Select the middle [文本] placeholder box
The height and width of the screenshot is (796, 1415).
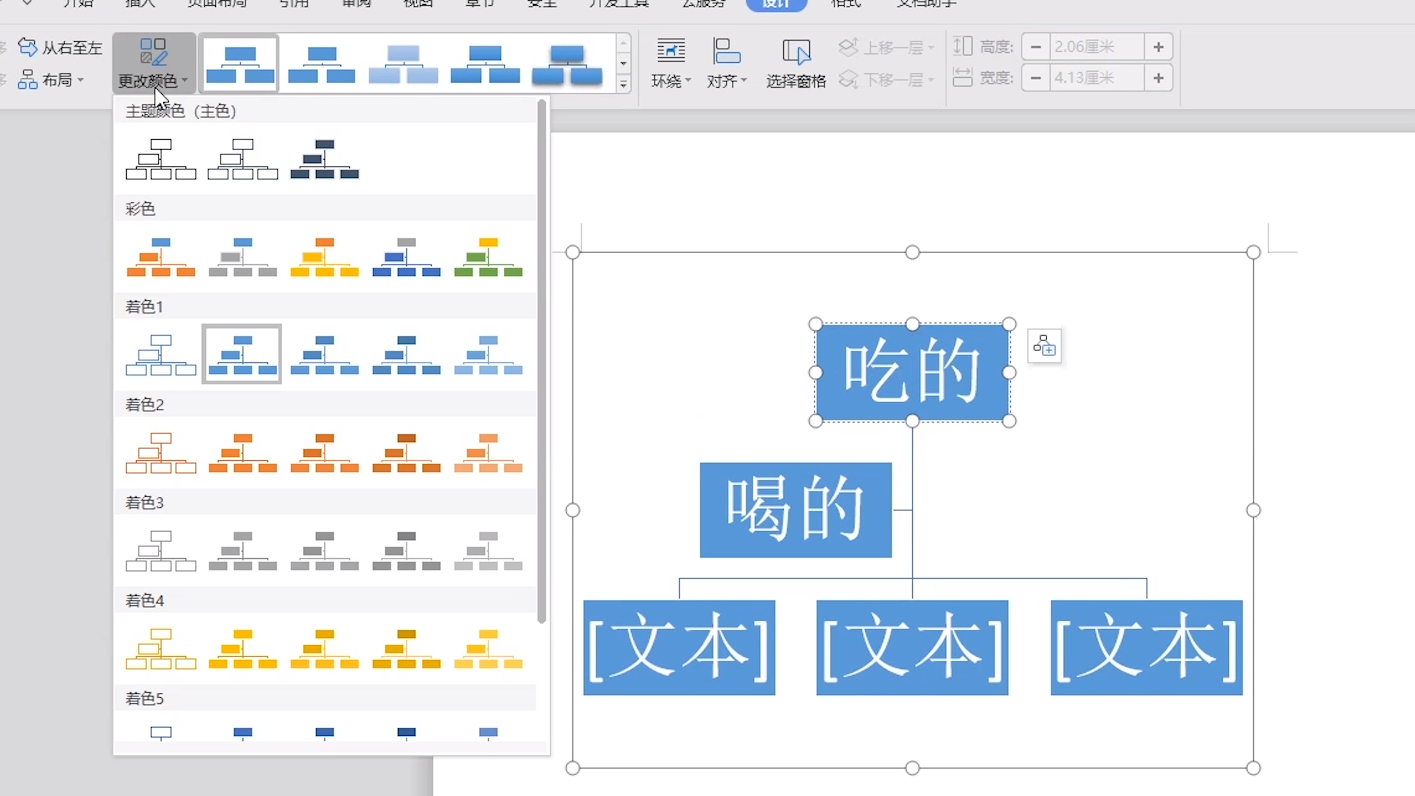[x=912, y=647]
